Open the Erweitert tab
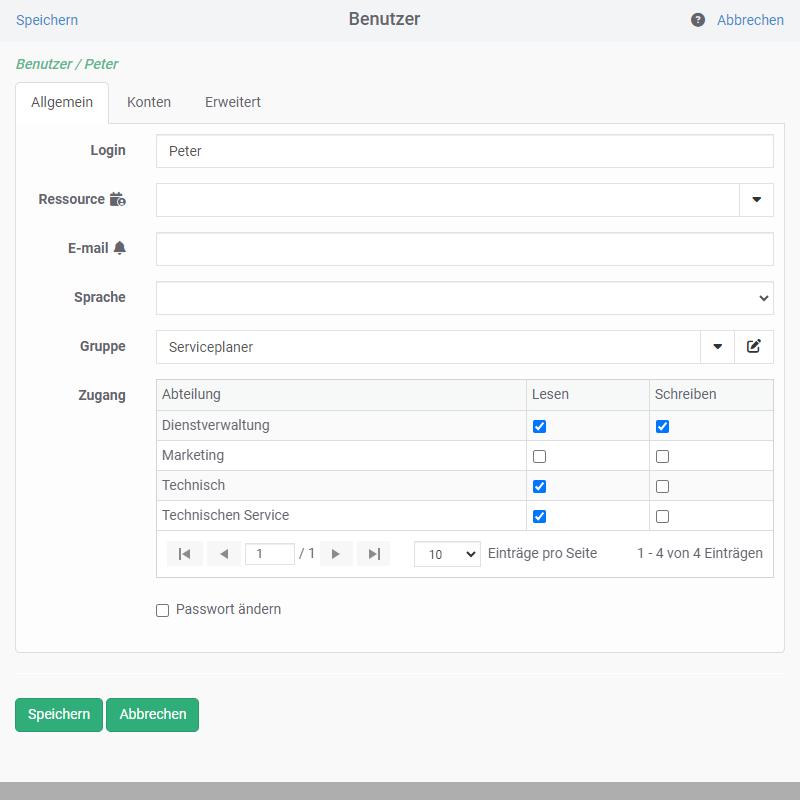This screenshot has width=800, height=800. (233, 102)
